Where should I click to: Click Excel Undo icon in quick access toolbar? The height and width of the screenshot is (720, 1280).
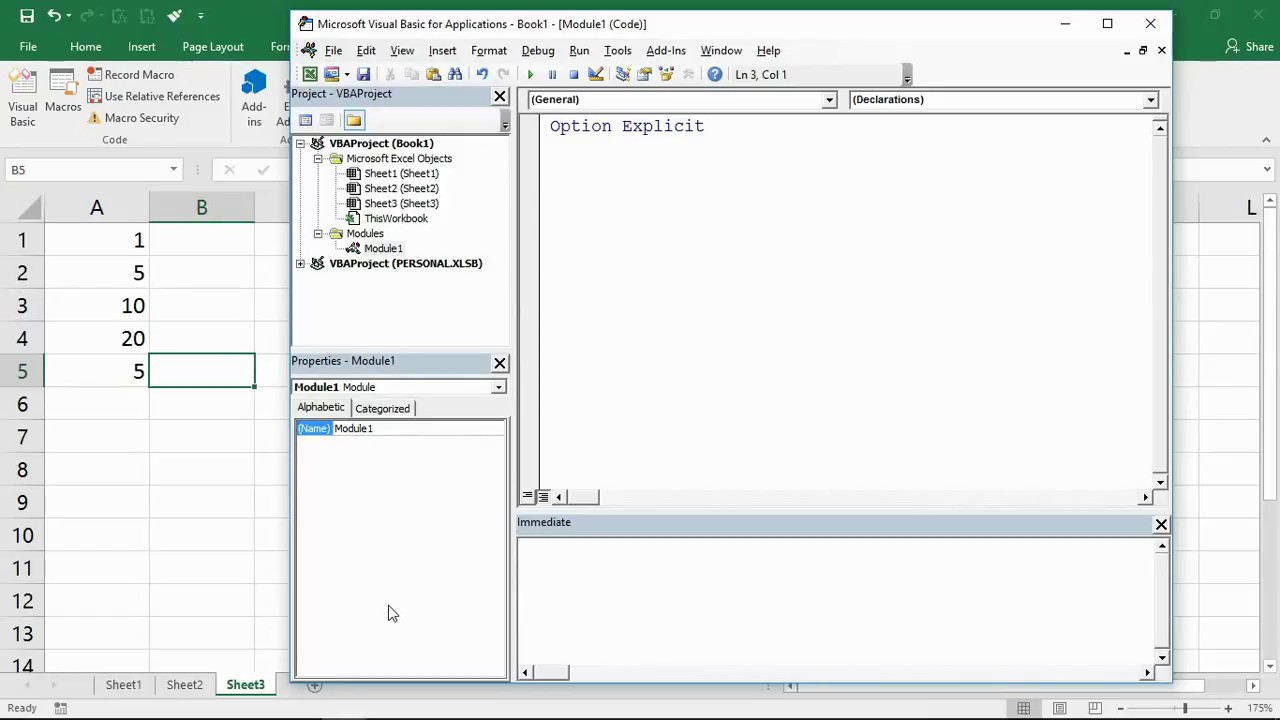(x=55, y=16)
